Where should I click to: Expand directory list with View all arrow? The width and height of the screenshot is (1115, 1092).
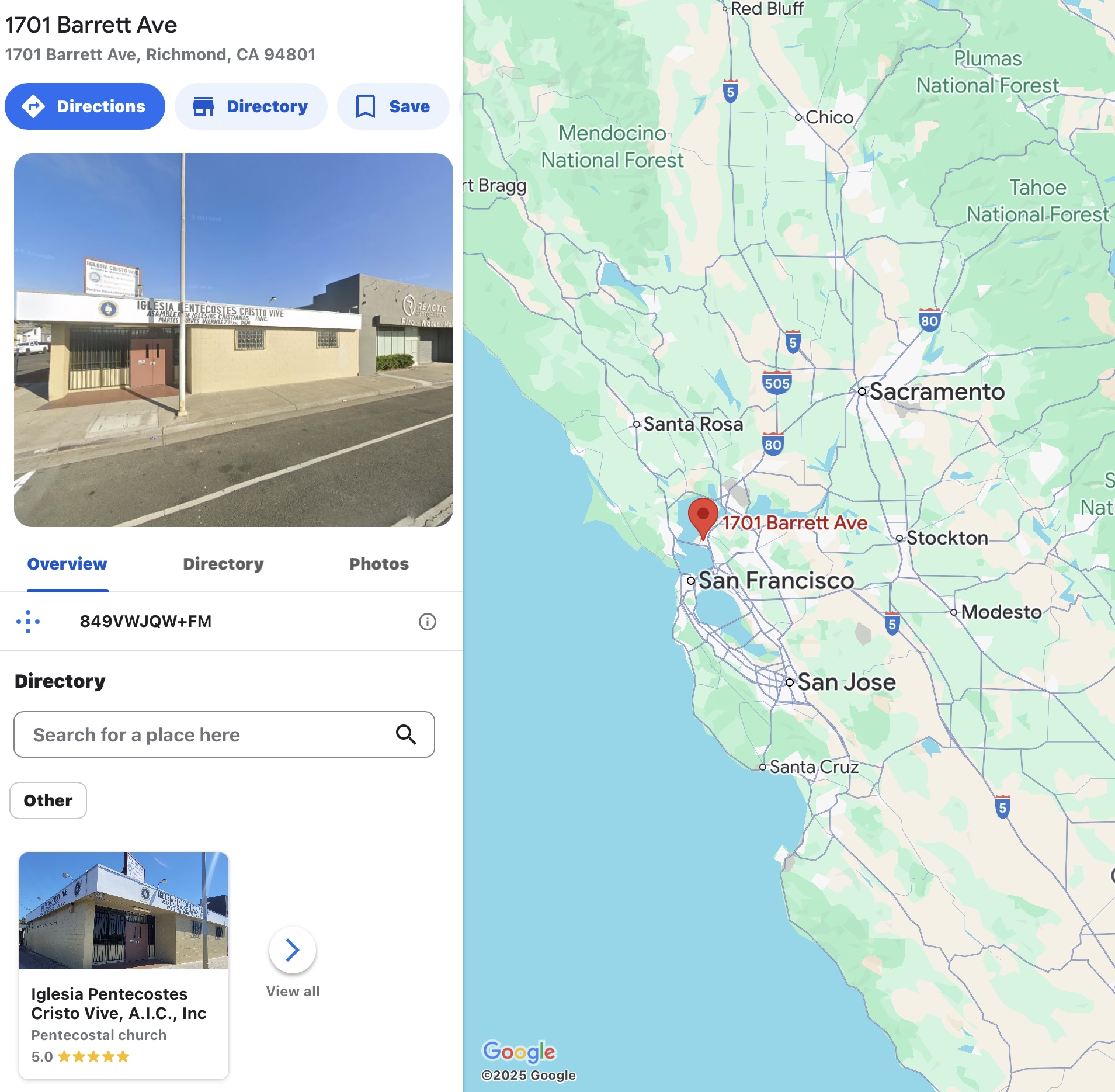(x=293, y=951)
